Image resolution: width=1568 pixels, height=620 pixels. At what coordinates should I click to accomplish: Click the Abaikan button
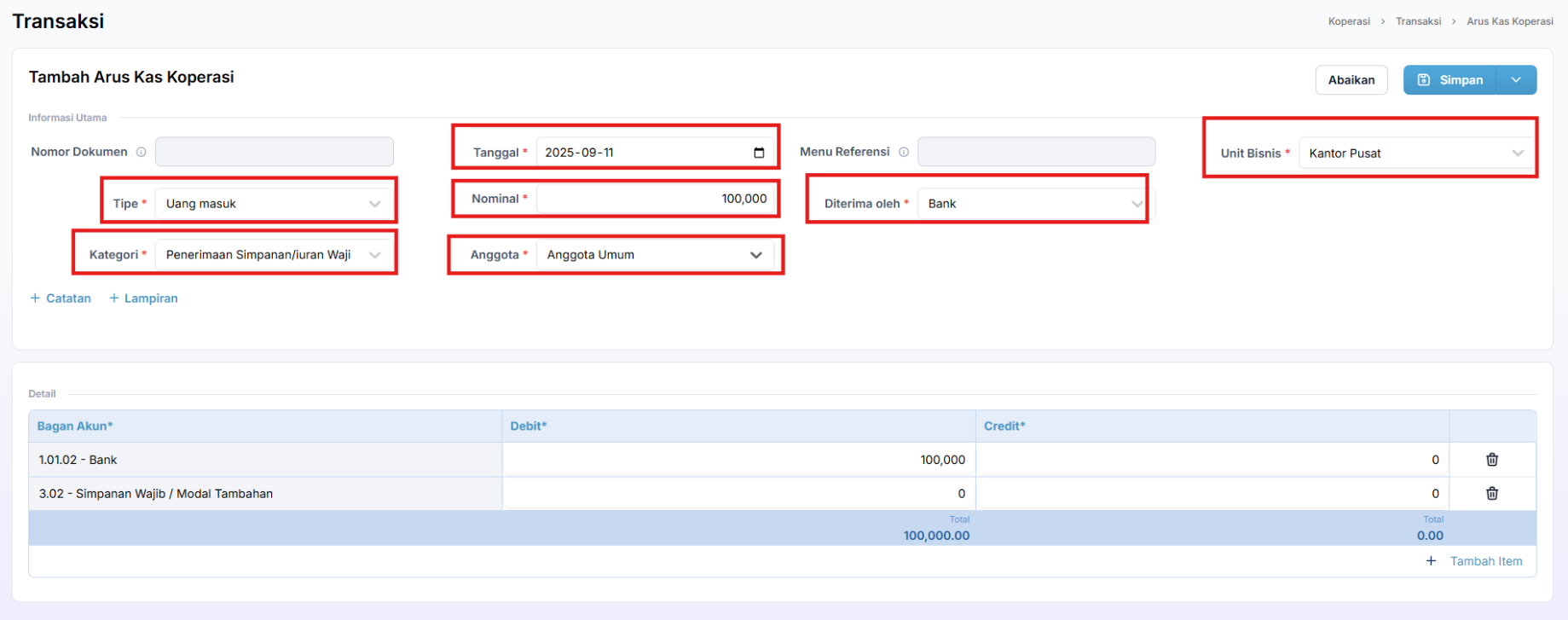coord(1351,80)
